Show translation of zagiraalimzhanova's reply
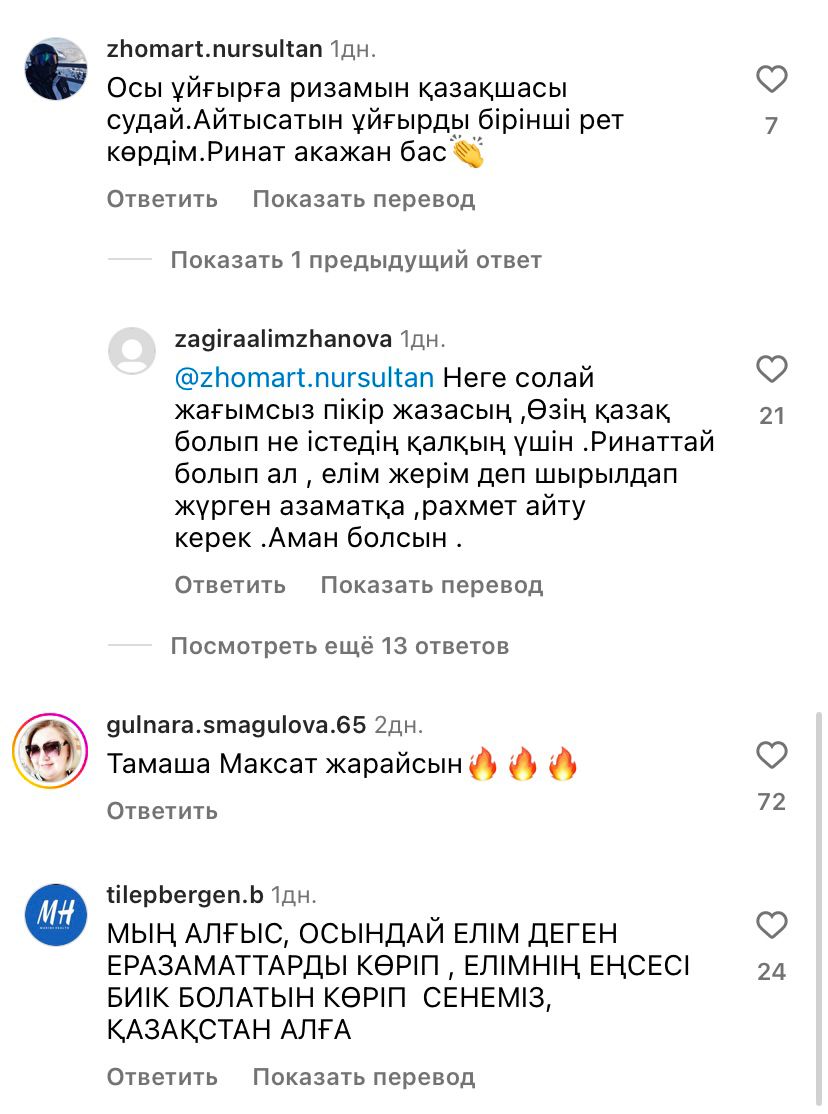The image size is (828, 1114). tap(431, 585)
